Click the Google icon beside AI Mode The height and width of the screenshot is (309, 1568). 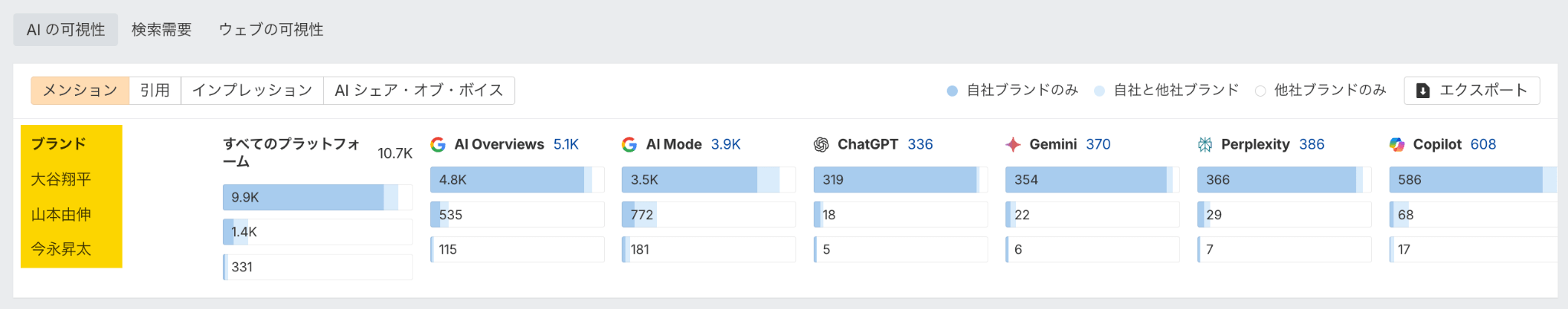(629, 144)
